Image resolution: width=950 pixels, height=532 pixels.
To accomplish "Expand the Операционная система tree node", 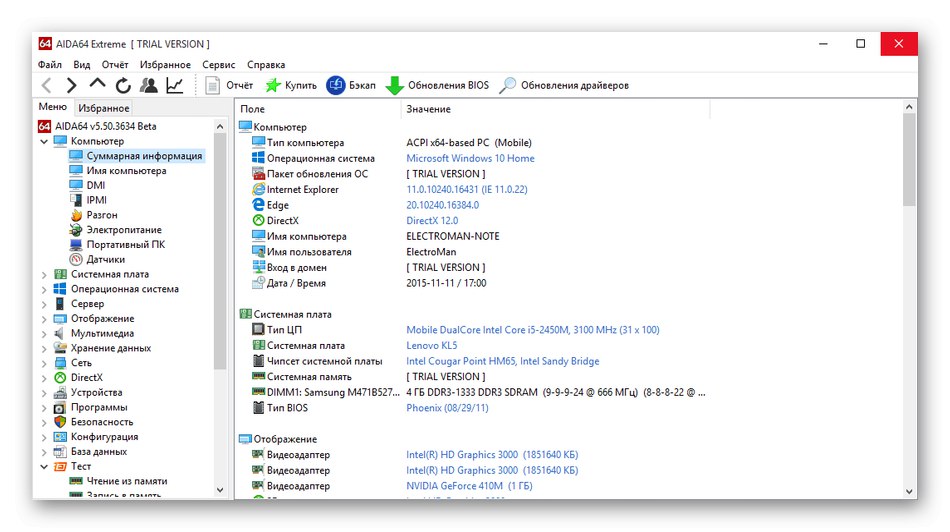I will coord(44,289).
